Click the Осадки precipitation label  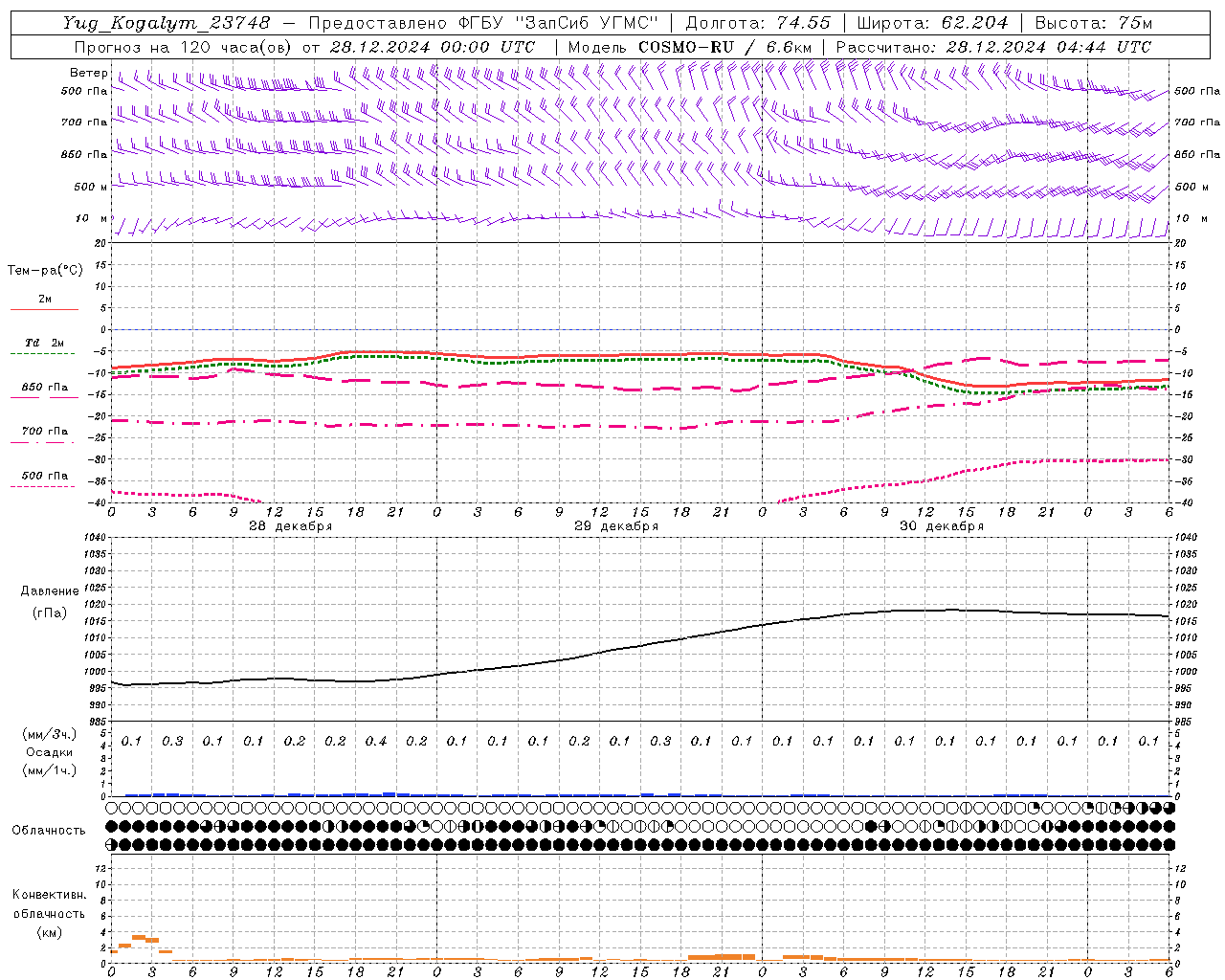50,752
